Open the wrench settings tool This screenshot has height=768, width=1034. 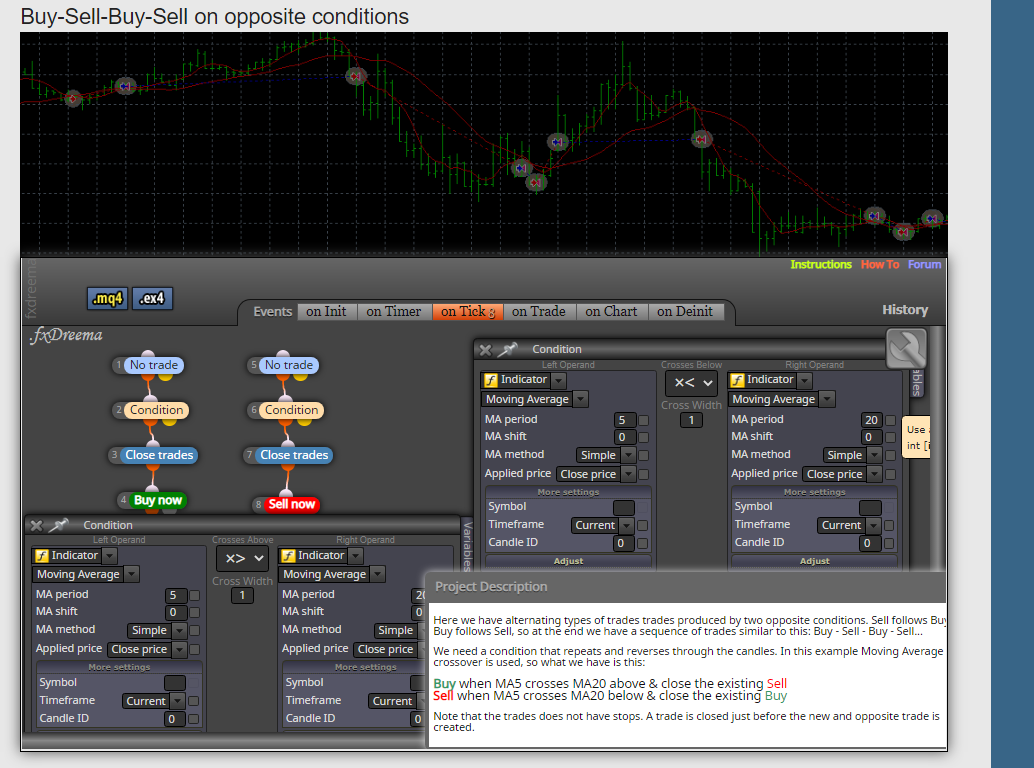coord(906,348)
